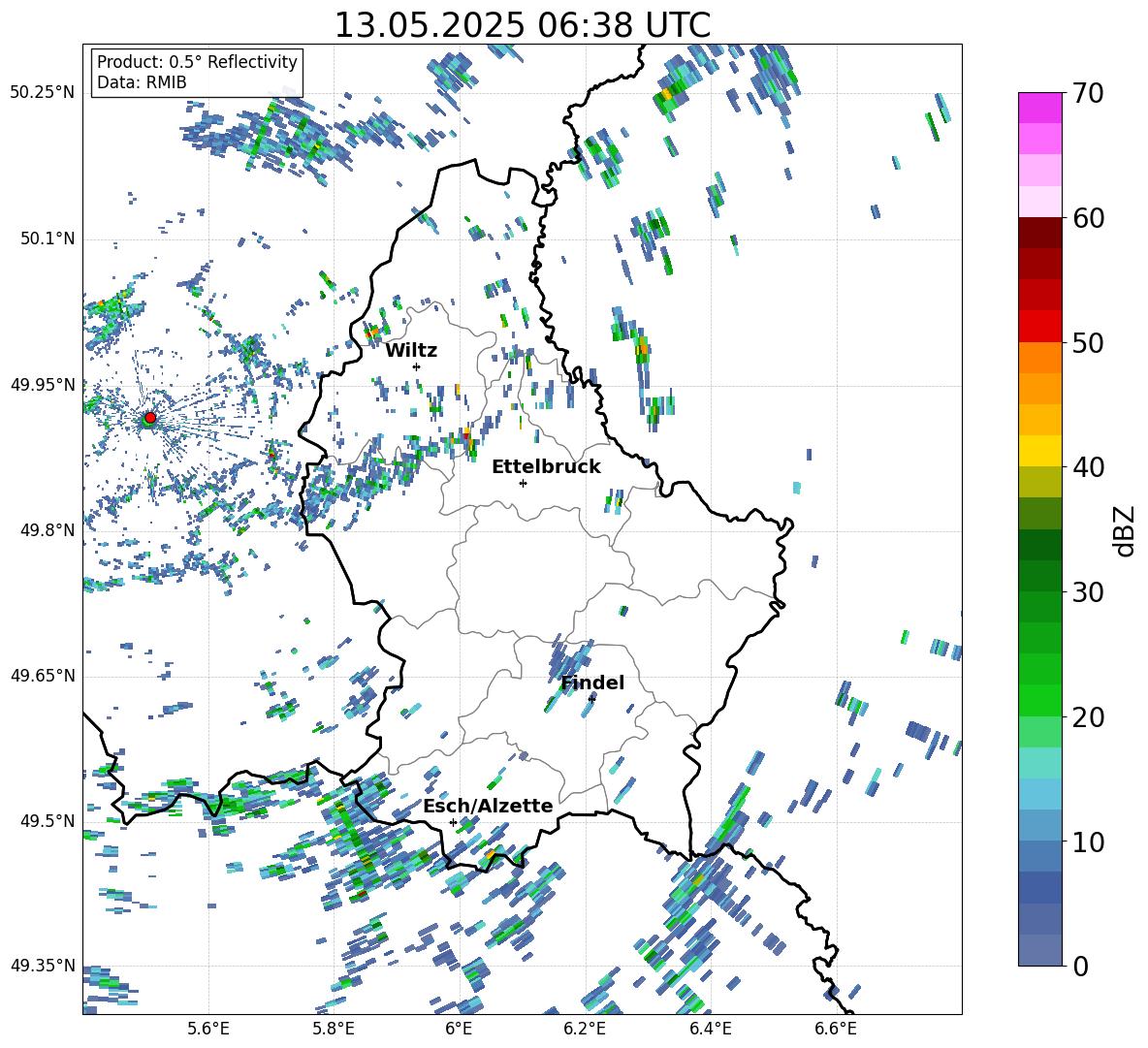Click the Wiltz city label
This screenshot has width=1148, height=1048.
(411, 351)
